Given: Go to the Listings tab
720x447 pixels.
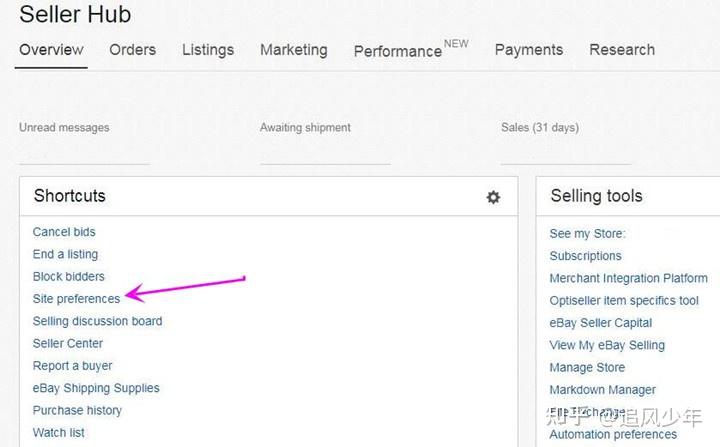Looking at the screenshot, I should tap(208, 50).
